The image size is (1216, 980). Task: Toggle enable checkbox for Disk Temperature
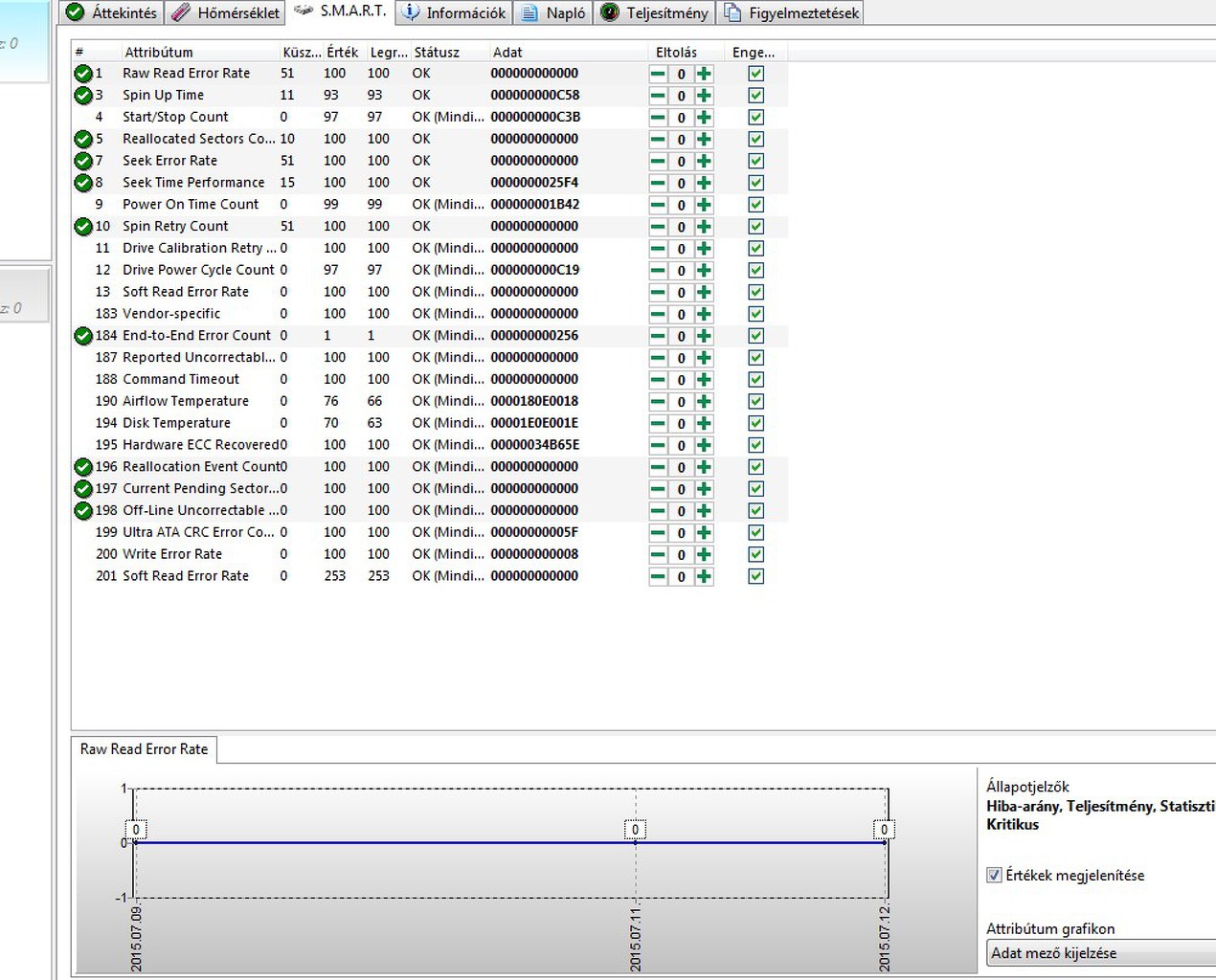[x=756, y=424]
